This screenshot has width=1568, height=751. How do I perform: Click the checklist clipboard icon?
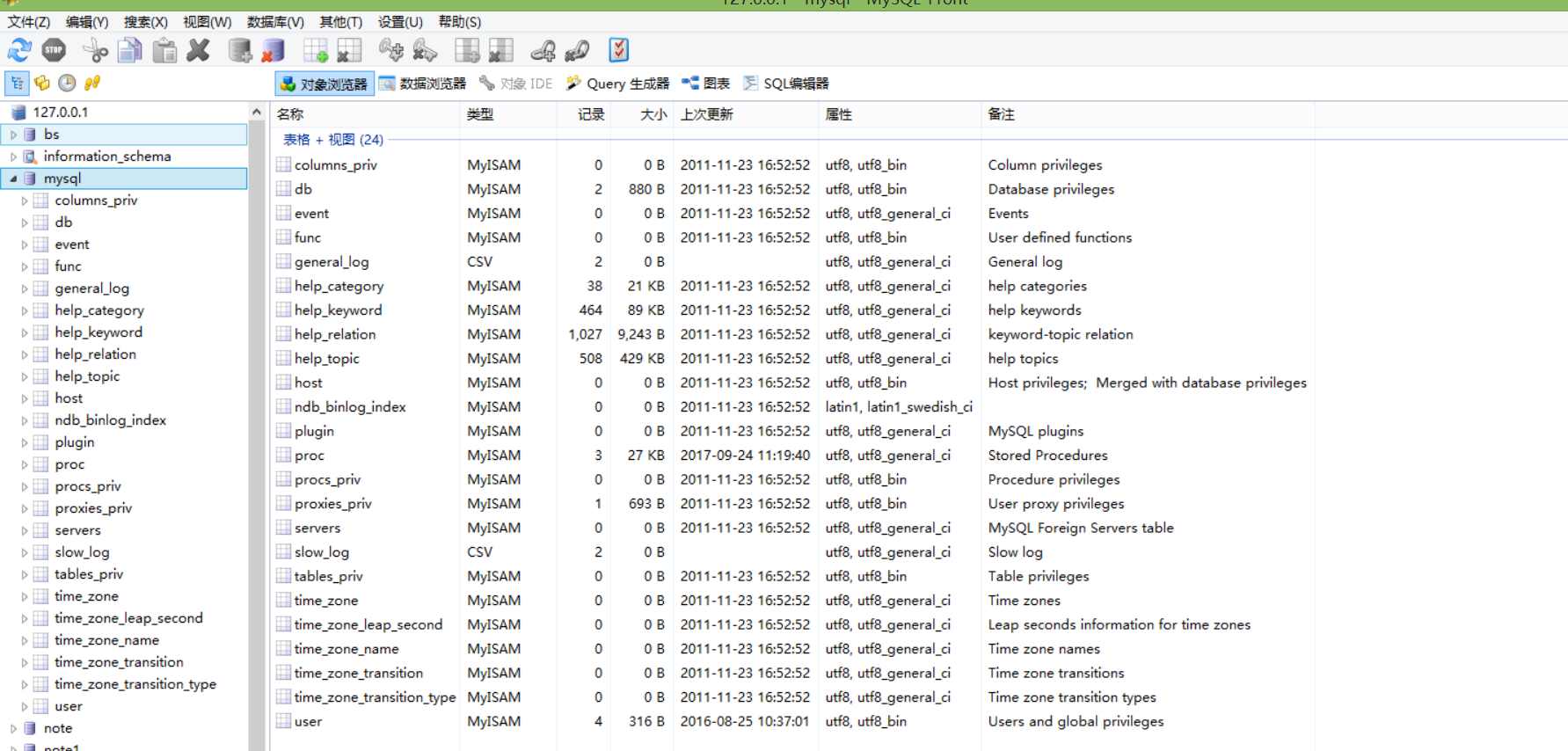pyautogui.click(x=619, y=51)
